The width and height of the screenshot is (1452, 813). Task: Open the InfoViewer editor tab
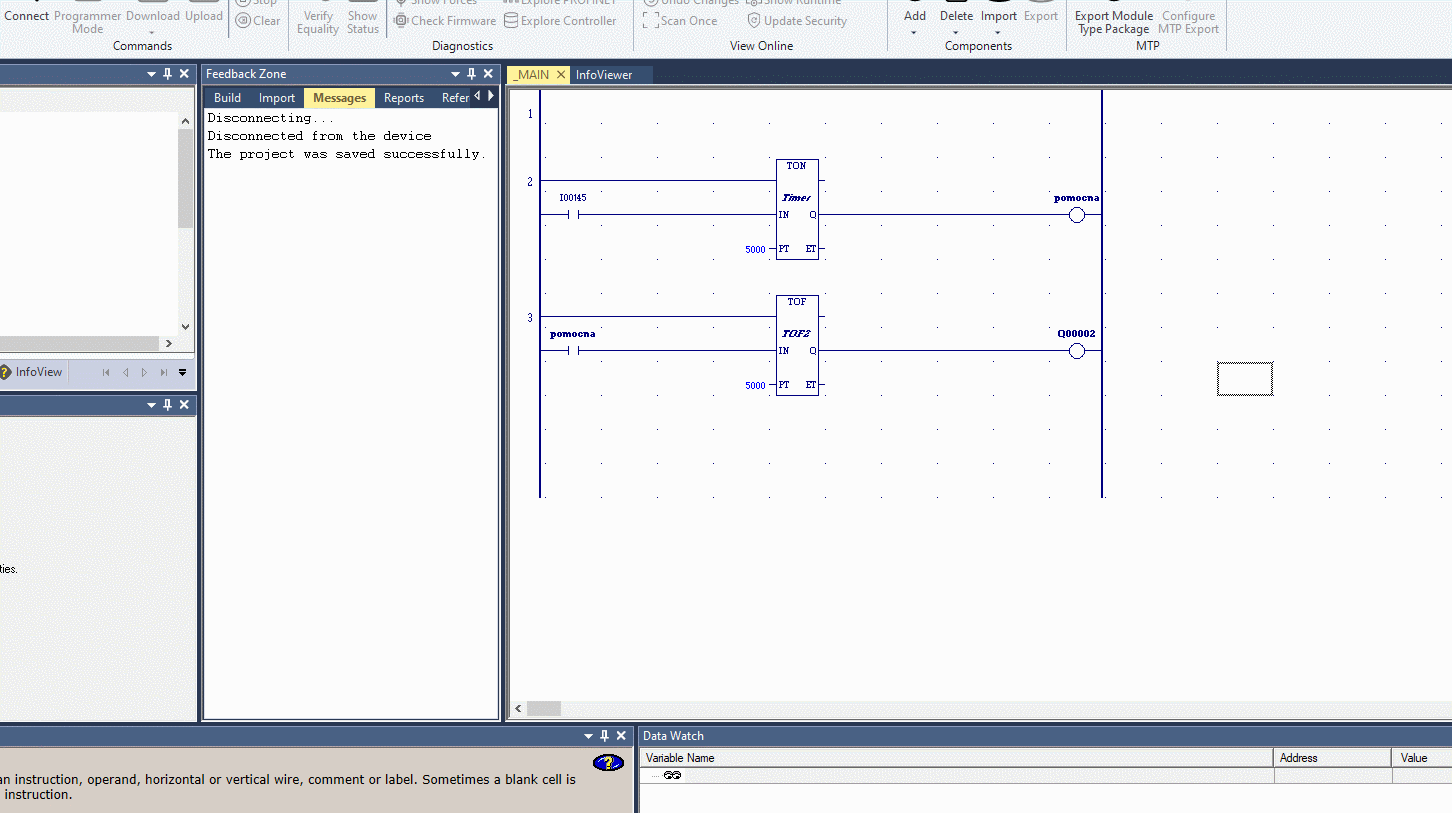coord(604,75)
